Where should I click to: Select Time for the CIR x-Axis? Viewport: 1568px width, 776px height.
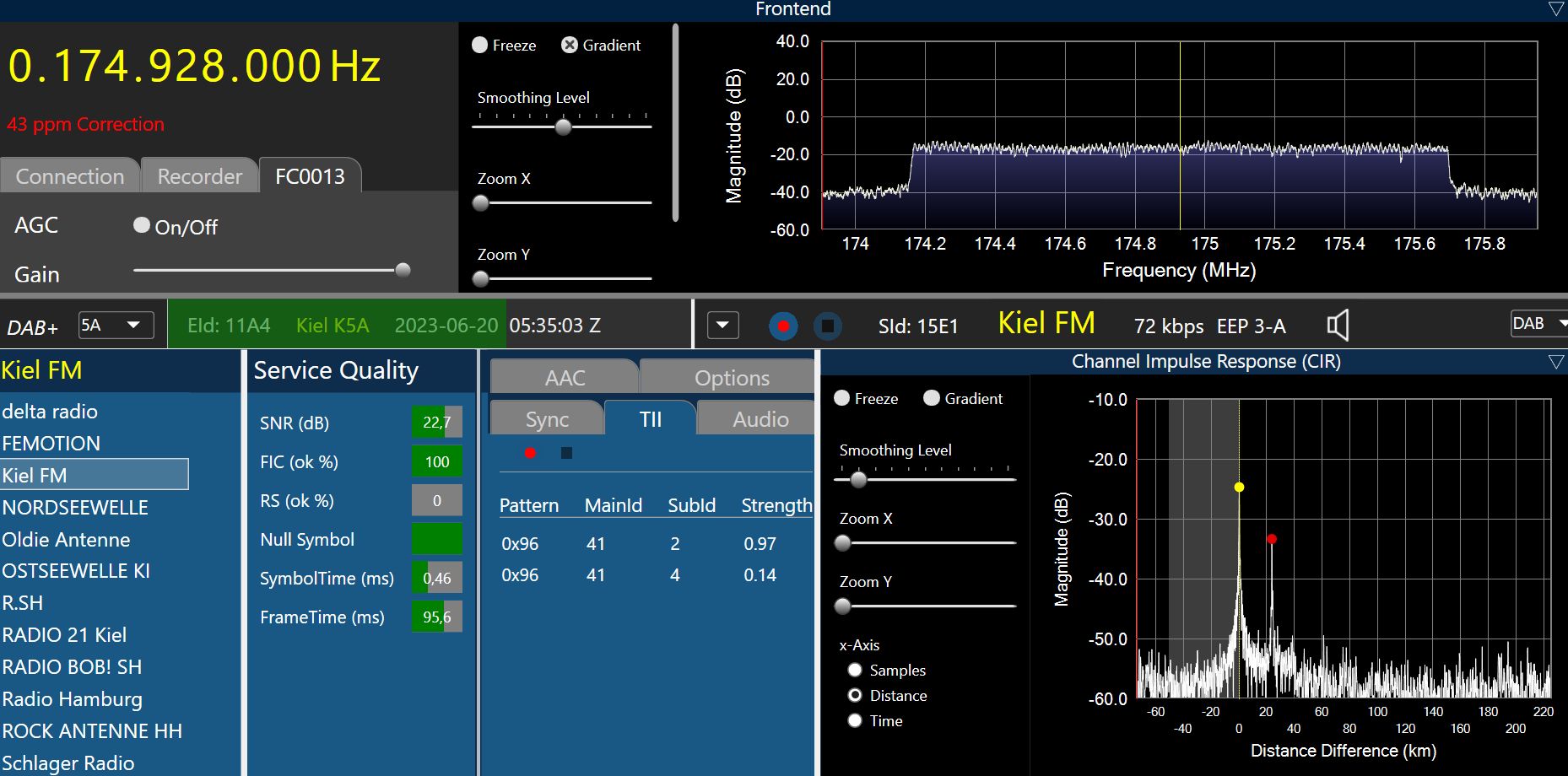pos(855,720)
